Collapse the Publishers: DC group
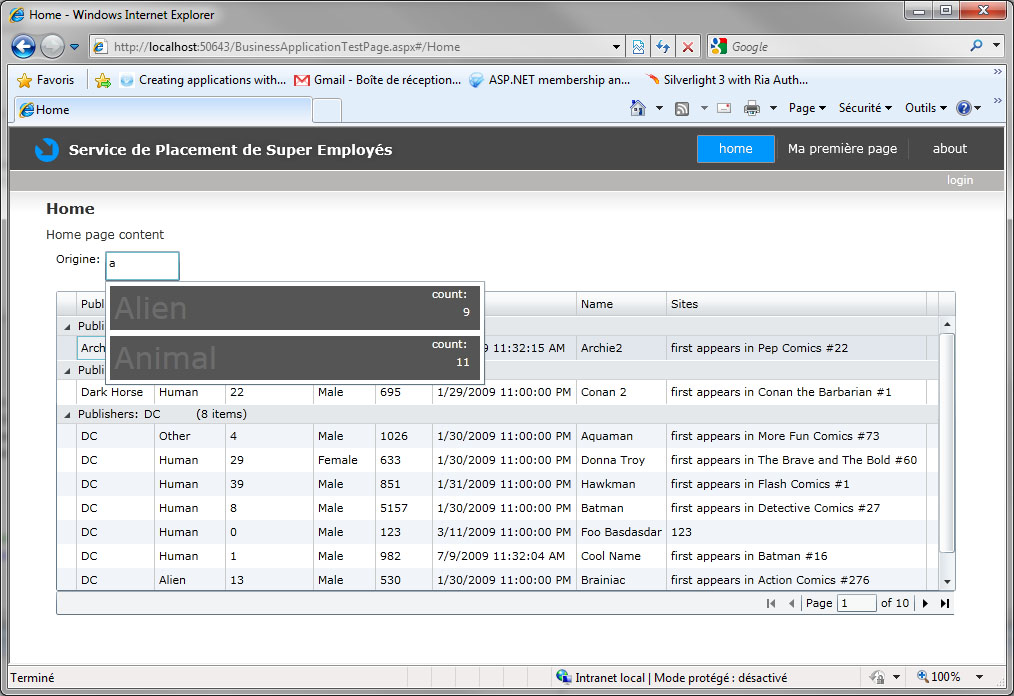The width and height of the screenshot is (1014, 696). 68,414
